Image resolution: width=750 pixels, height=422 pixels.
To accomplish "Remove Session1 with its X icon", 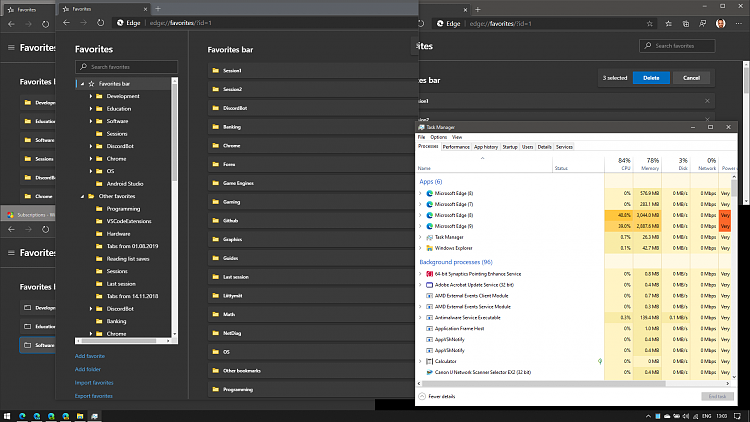I will point(707,101).
